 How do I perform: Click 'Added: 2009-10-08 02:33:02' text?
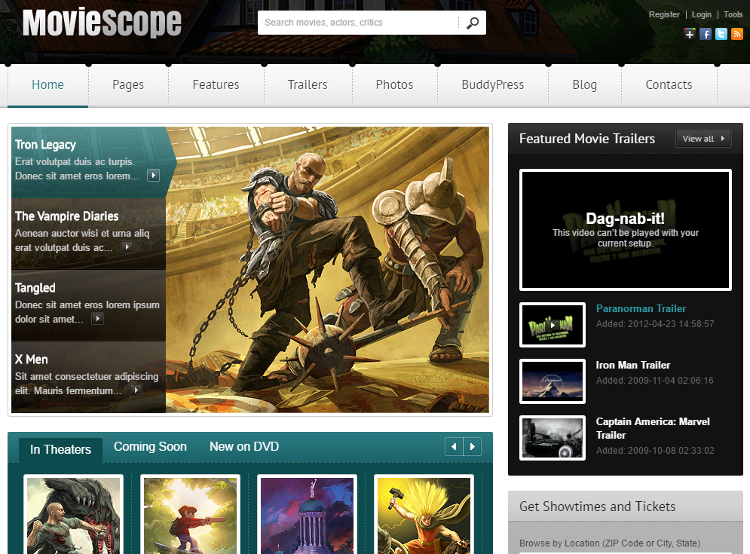(x=655, y=451)
